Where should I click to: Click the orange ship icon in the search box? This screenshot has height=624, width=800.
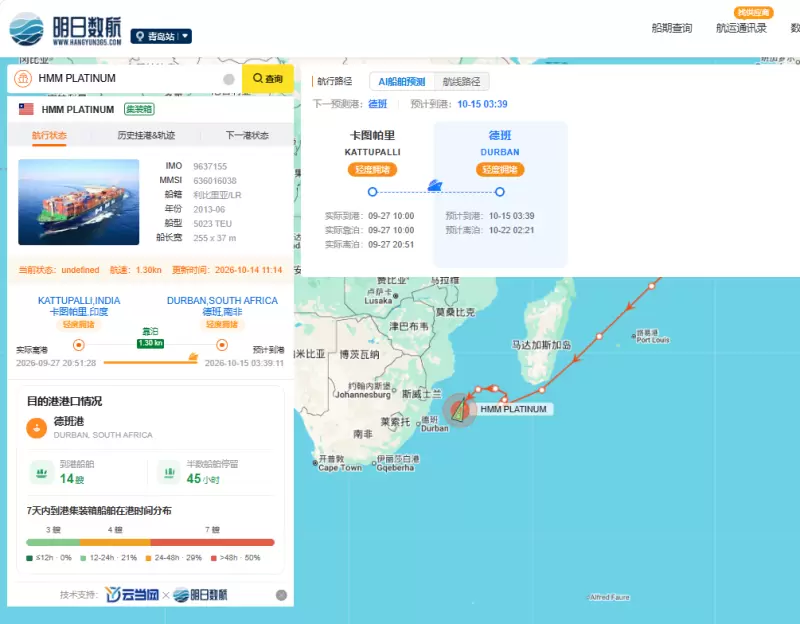(23, 79)
